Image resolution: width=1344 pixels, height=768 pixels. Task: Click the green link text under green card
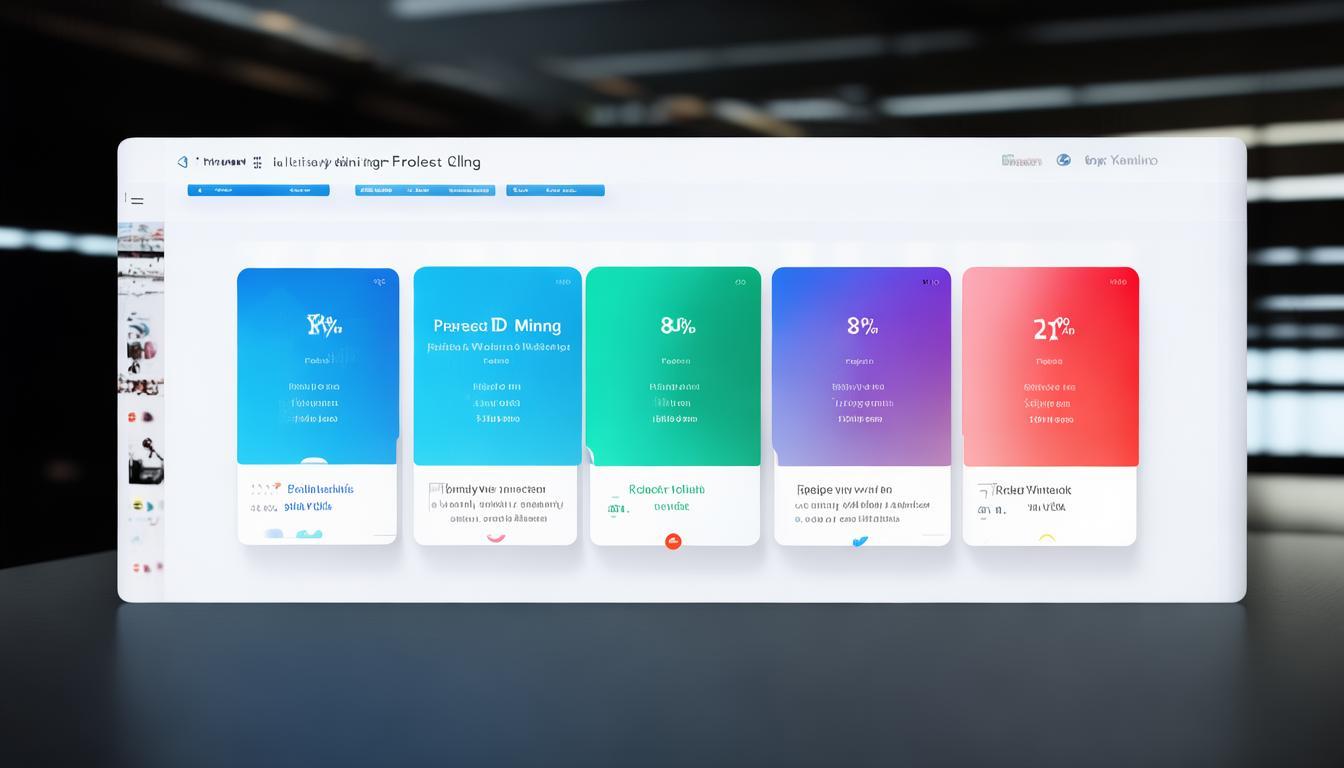(666, 490)
